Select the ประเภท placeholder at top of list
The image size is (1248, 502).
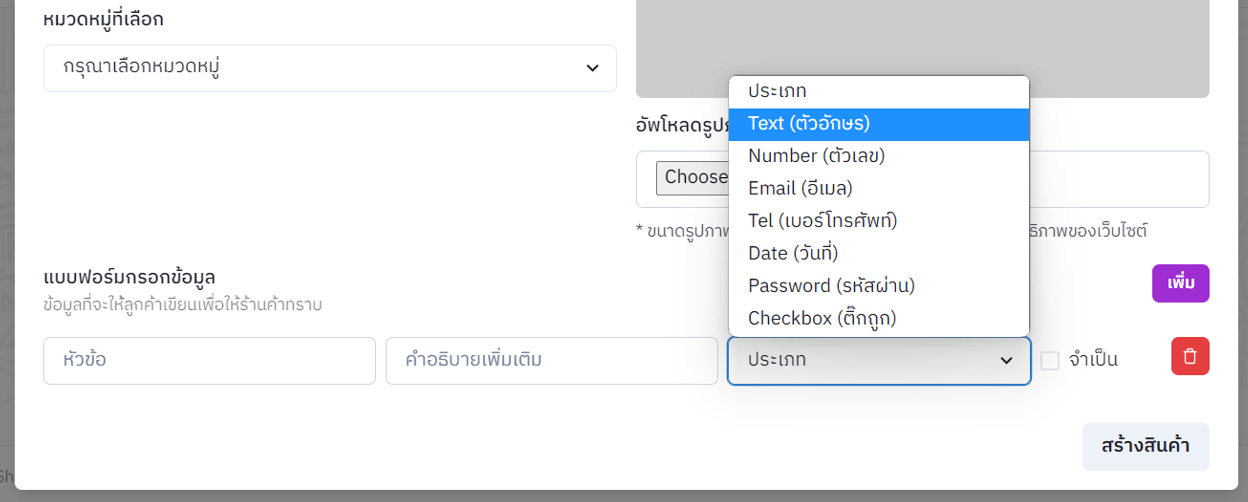pos(878,92)
